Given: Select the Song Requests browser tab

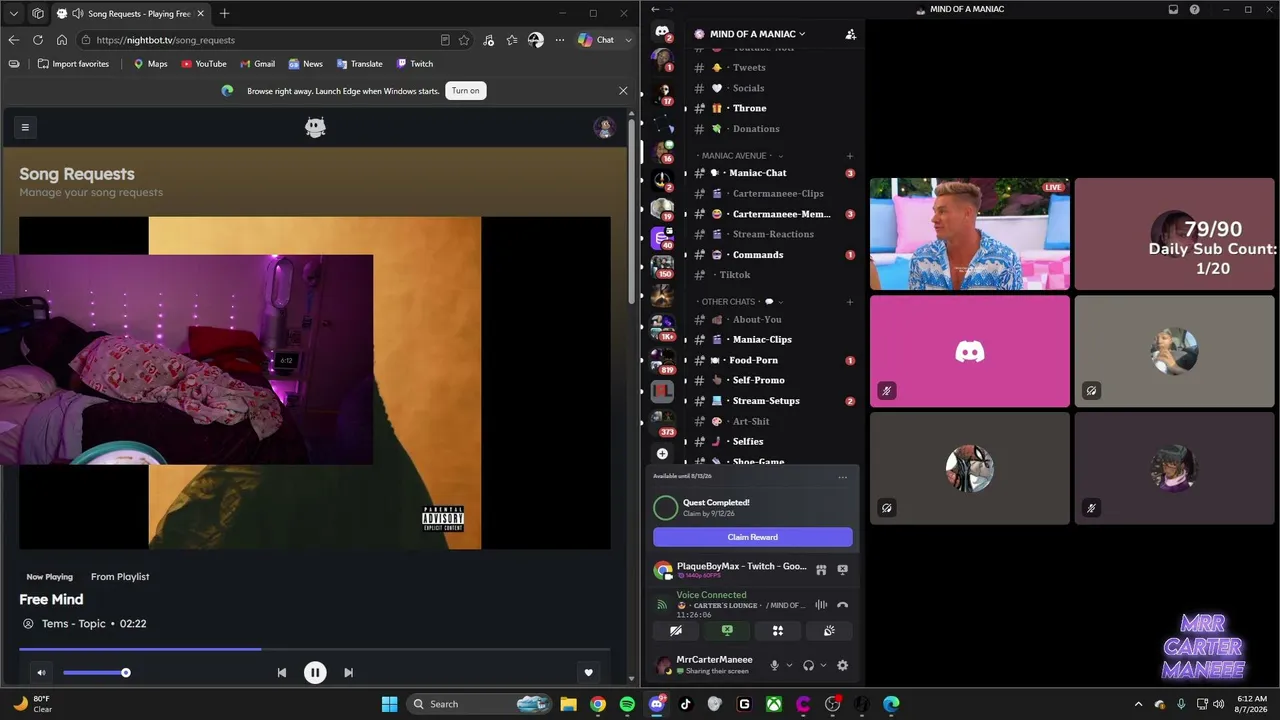Looking at the screenshot, I should point(130,14).
